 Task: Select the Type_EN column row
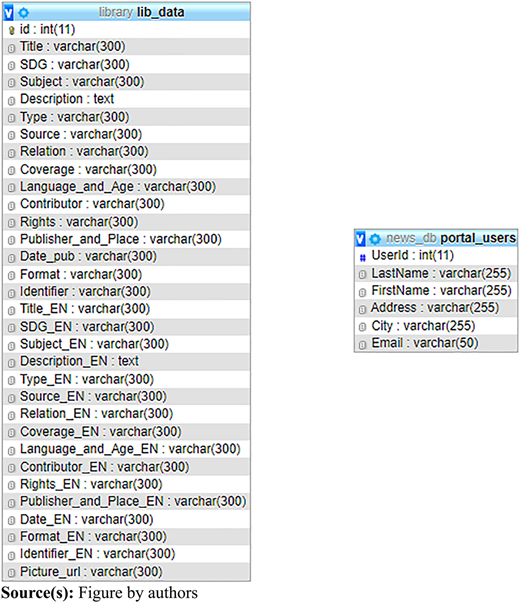[x=127, y=379]
